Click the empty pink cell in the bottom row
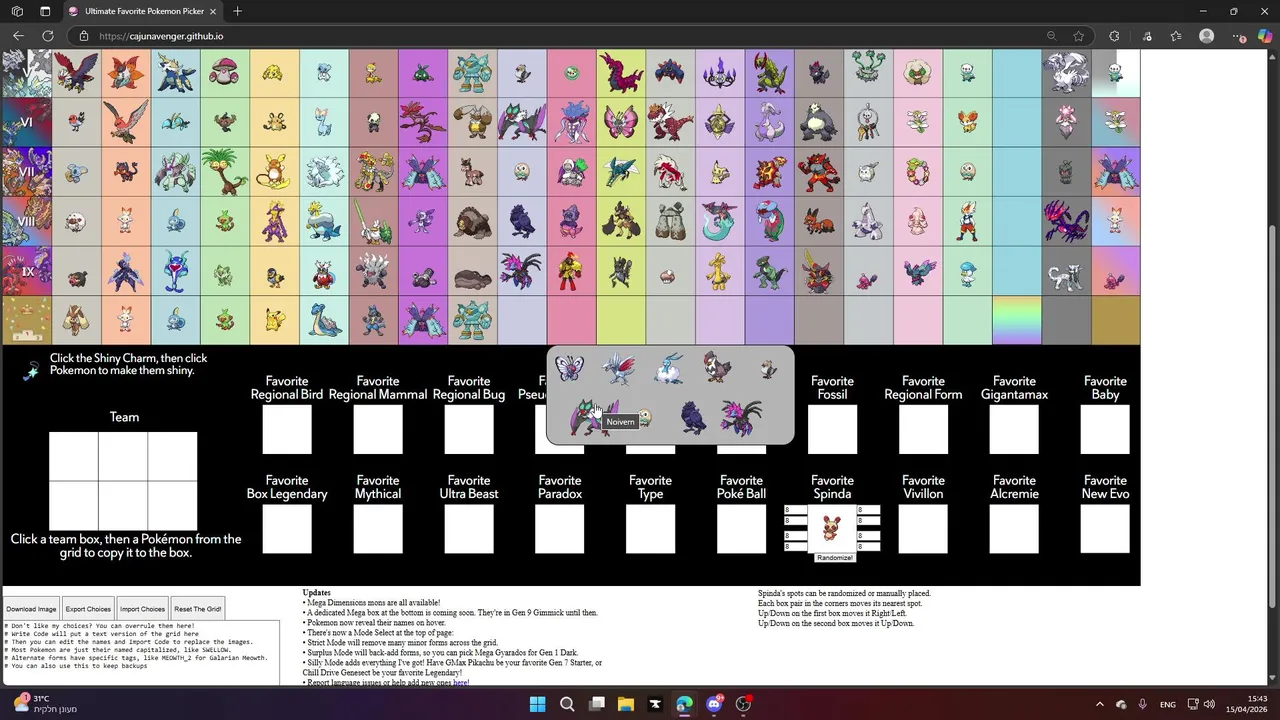The height and width of the screenshot is (720, 1280). point(570,320)
